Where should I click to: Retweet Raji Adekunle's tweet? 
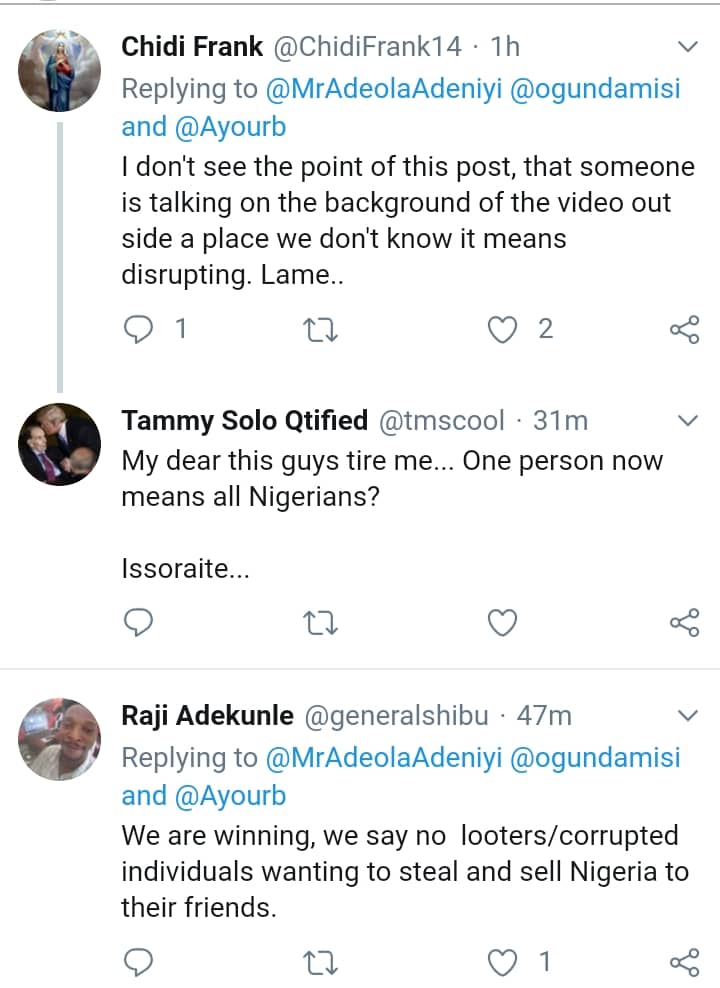pyautogui.click(x=320, y=962)
